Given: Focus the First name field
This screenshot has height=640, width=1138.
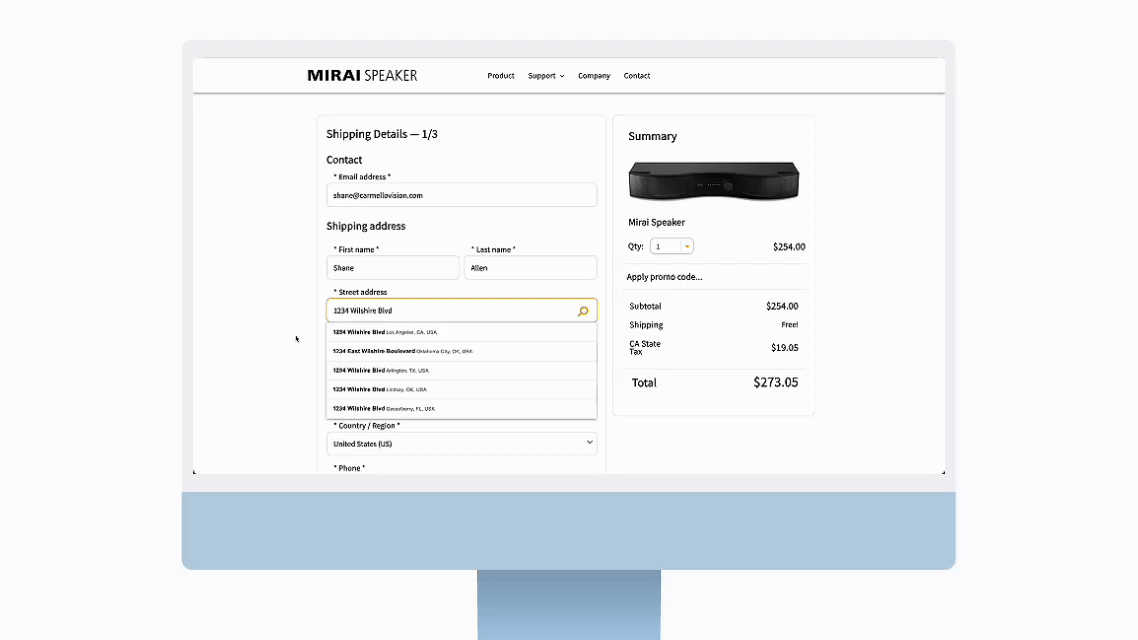Looking at the screenshot, I should click(x=393, y=268).
